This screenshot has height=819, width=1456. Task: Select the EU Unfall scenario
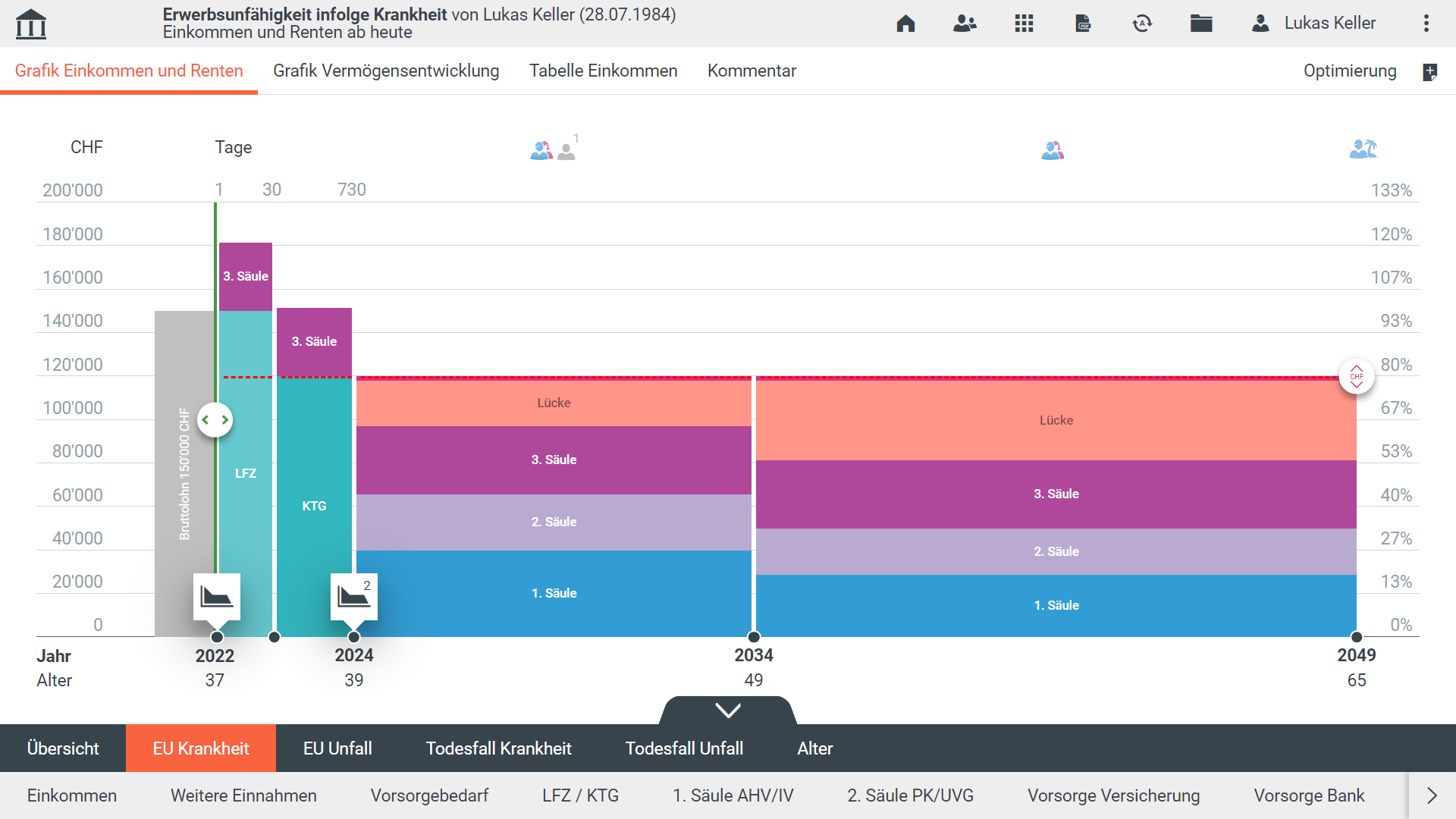tap(337, 748)
